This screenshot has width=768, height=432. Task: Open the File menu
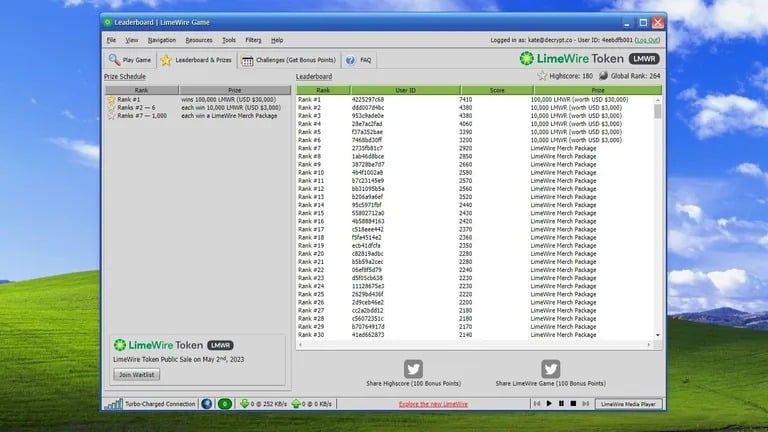(x=111, y=40)
